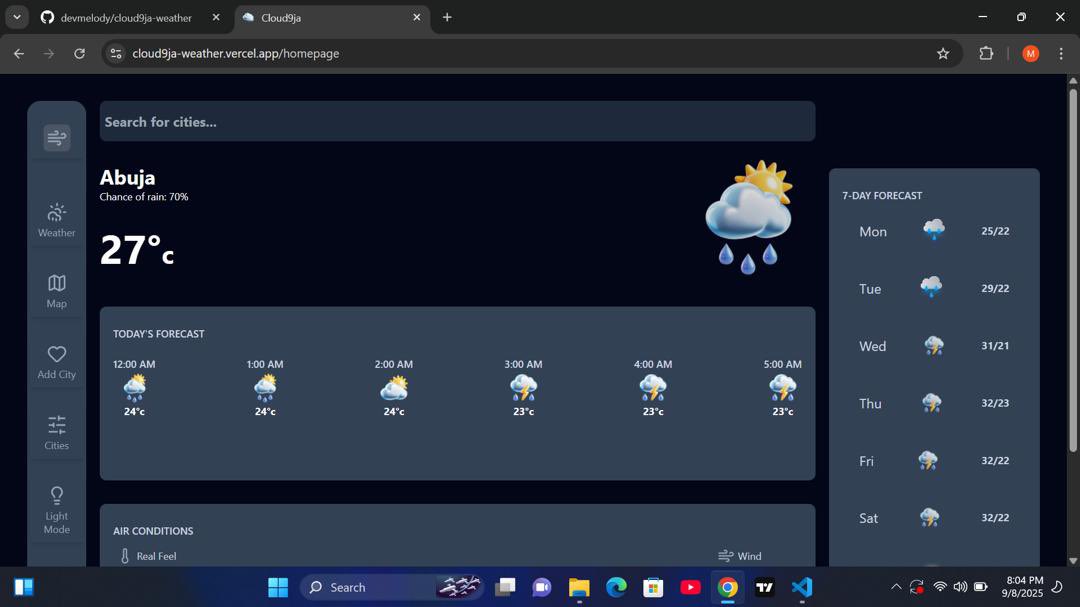Bookmark the page with the star icon

[943, 53]
